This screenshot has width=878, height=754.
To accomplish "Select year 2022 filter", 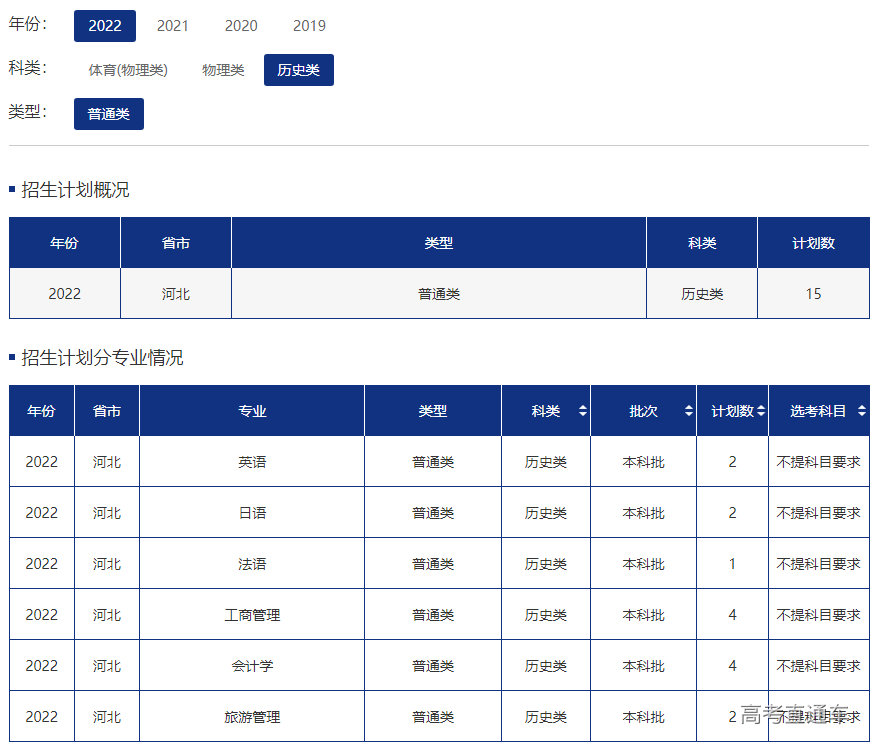I will pyautogui.click(x=105, y=26).
